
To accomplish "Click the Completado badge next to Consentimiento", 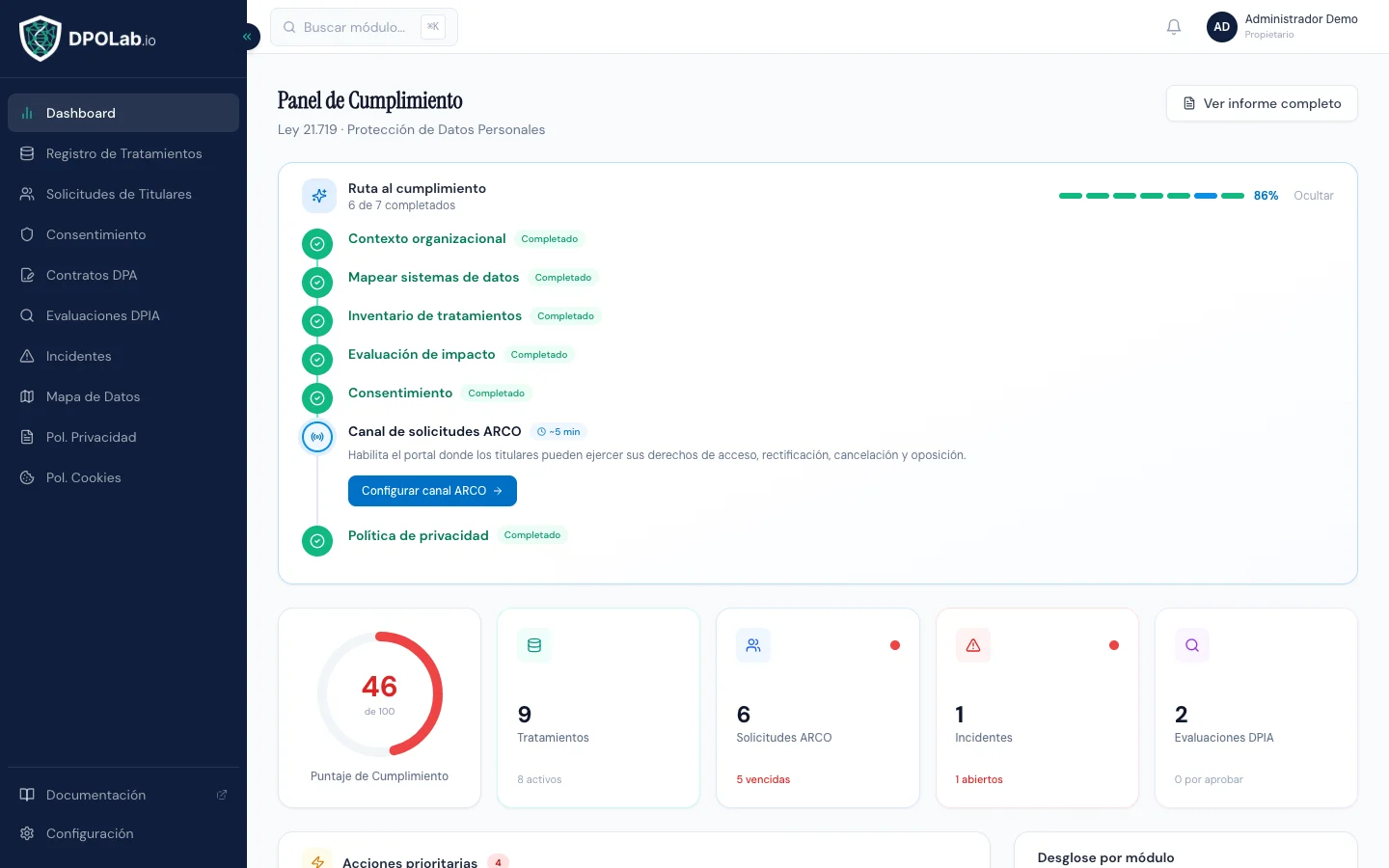I will tap(496, 393).
